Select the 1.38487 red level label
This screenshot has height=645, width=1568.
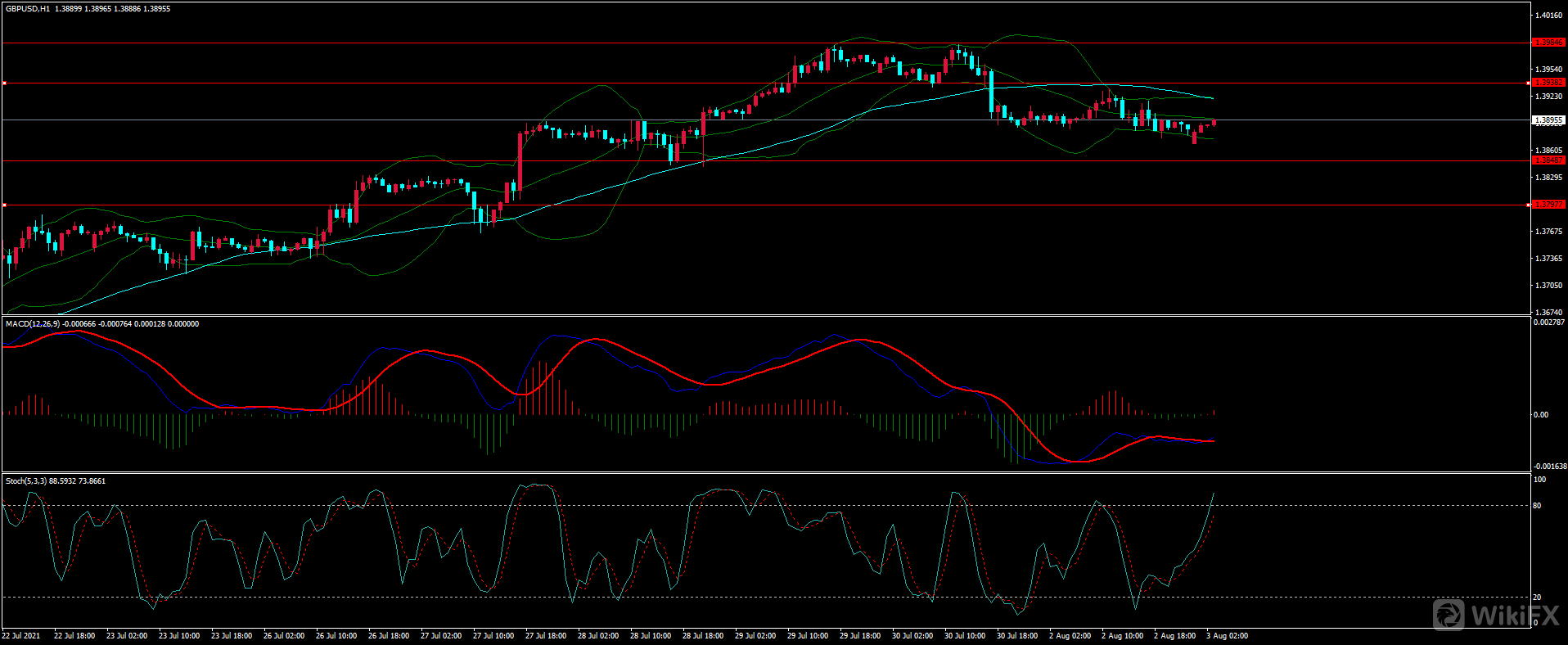pyautogui.click(x=1548, y=160)
